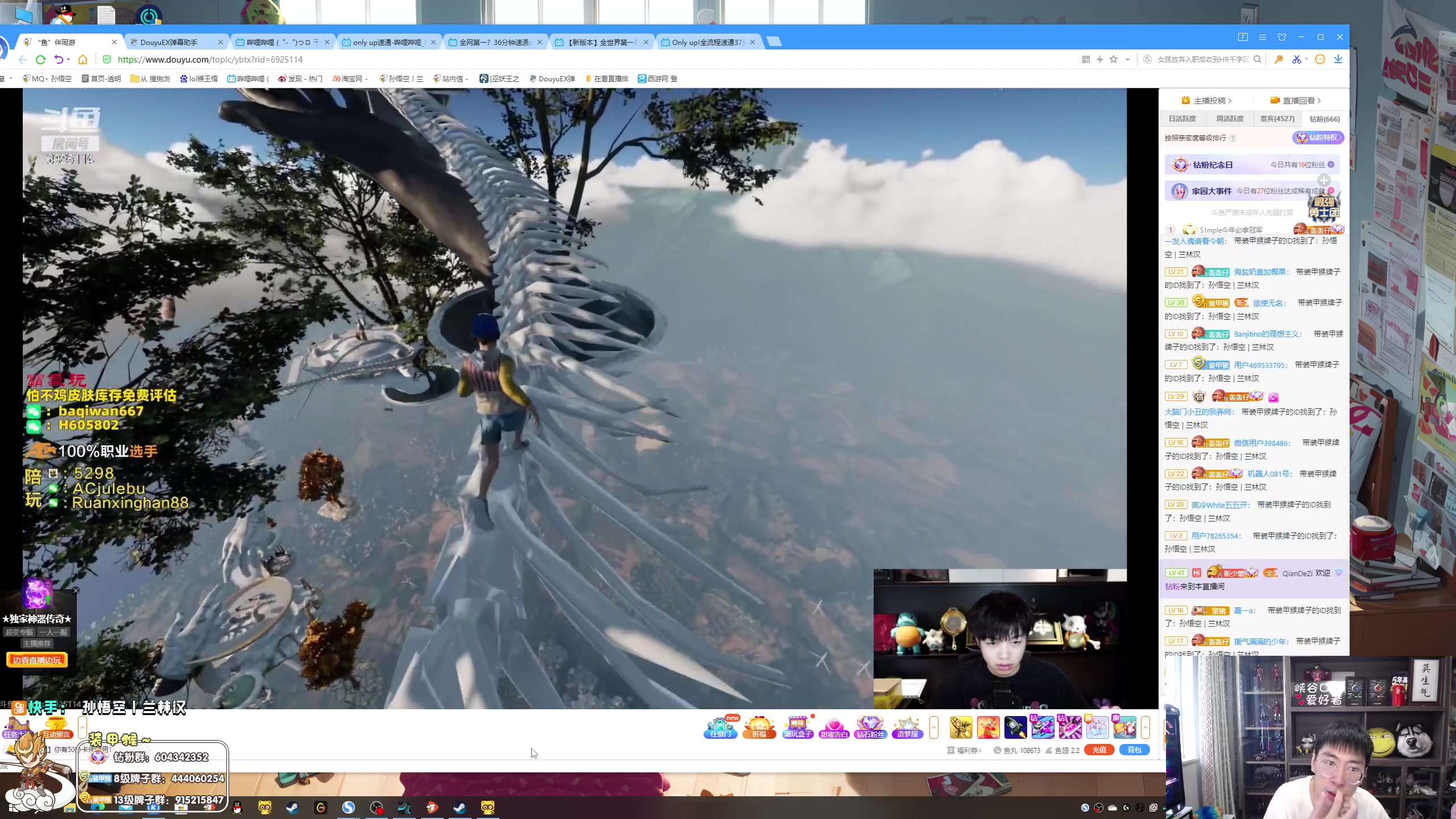This screenshot has width=1456, height=819.
Task: Click the purple undo-close-tab arrow
Action: [59, 59]
